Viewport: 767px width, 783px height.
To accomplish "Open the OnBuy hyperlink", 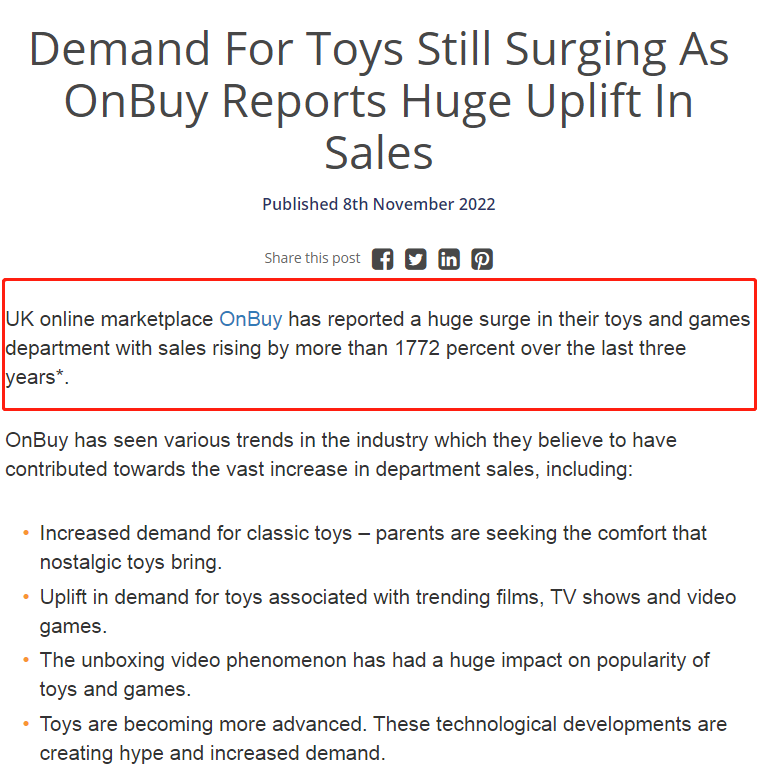I will coord(251,319).
